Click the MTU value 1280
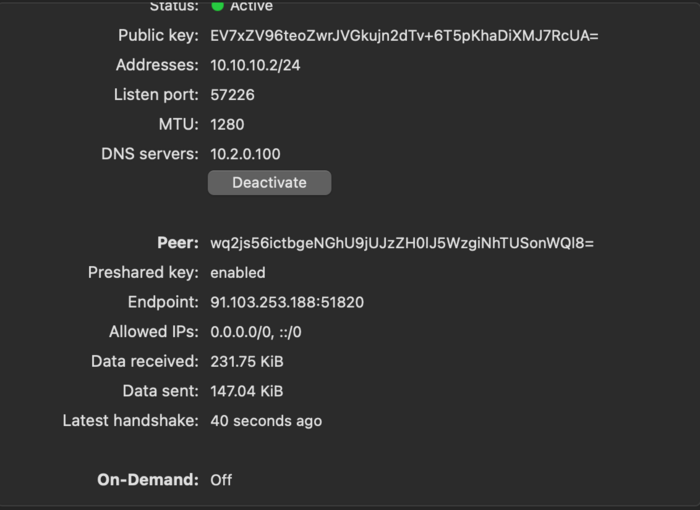The image size is (700, 510). click(x=227, y=125)
